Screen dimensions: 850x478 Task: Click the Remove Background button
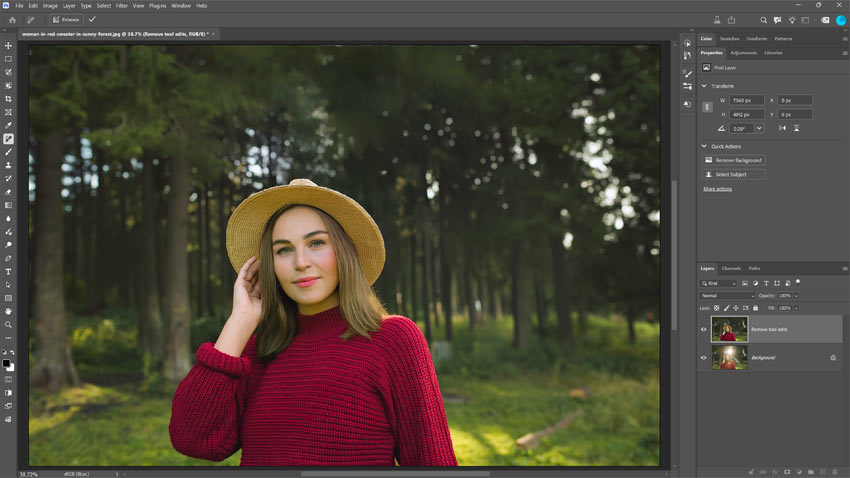click(x=733, y=160)
